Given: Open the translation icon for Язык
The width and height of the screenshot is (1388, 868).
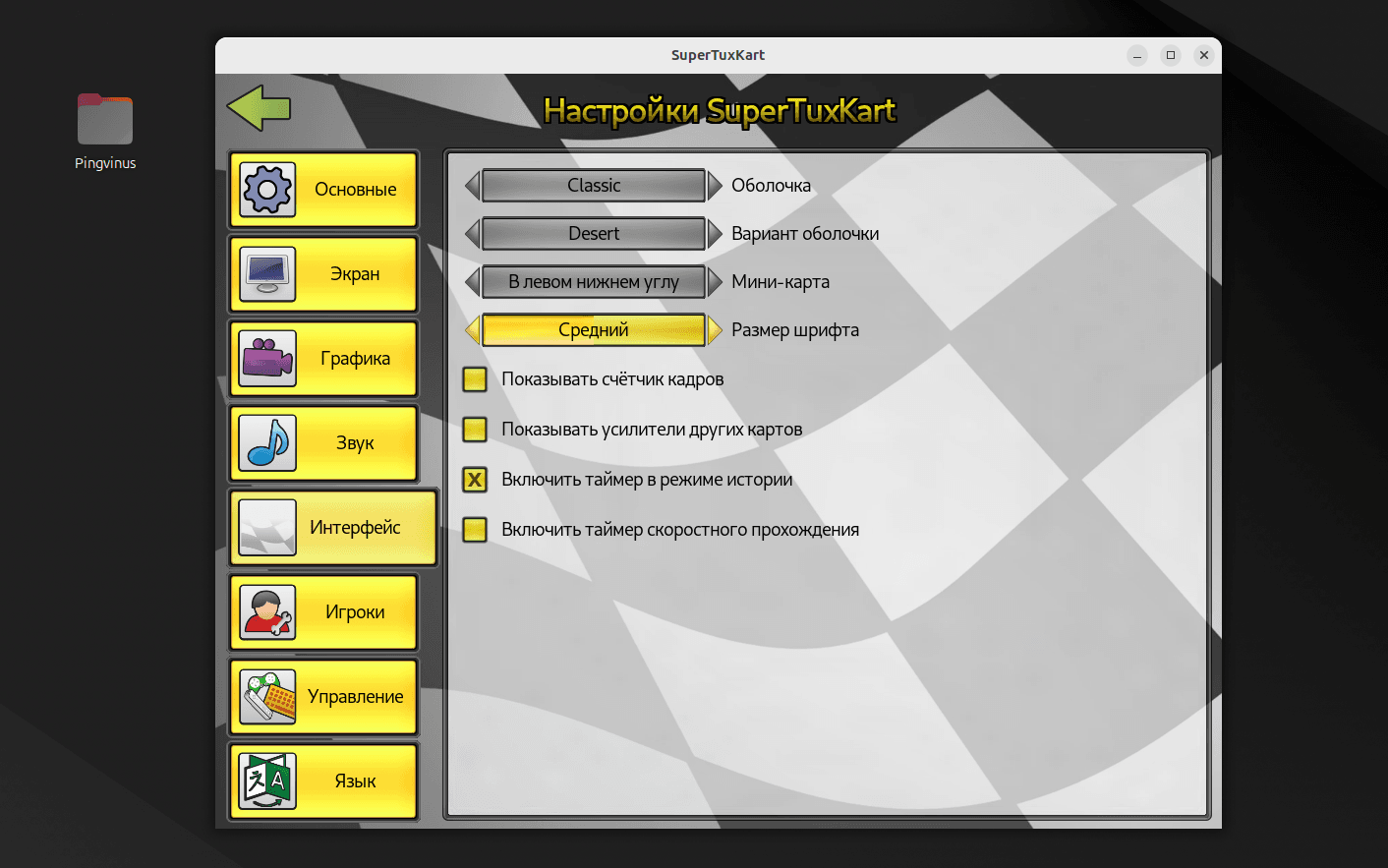Looking at the screenshot, I should (267, 781).
